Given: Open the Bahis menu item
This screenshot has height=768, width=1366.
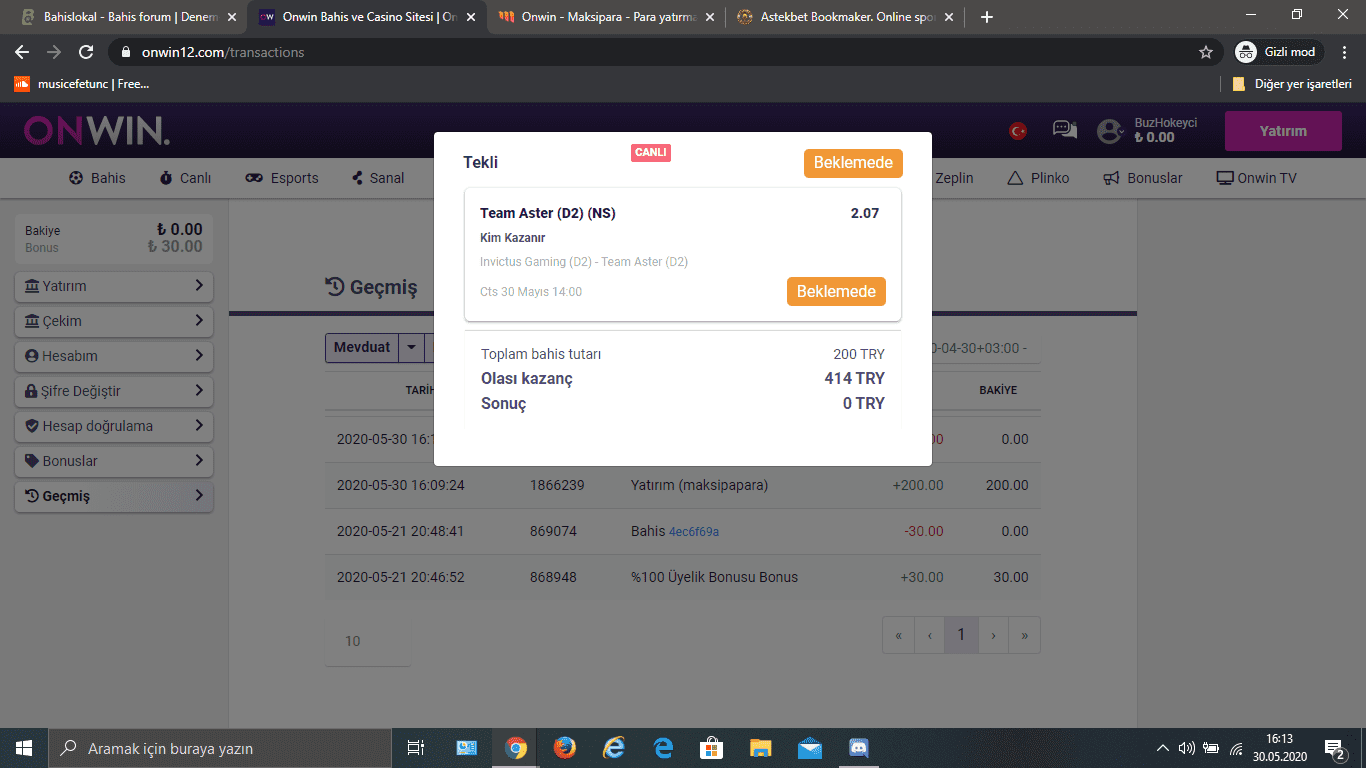Looking at the screenshot, I should tap(98, 178).
